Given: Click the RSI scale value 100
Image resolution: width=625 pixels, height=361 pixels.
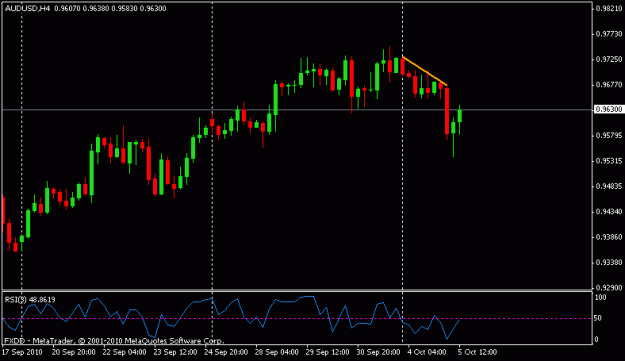Looking at the screenshot, I should coord(600,298).
